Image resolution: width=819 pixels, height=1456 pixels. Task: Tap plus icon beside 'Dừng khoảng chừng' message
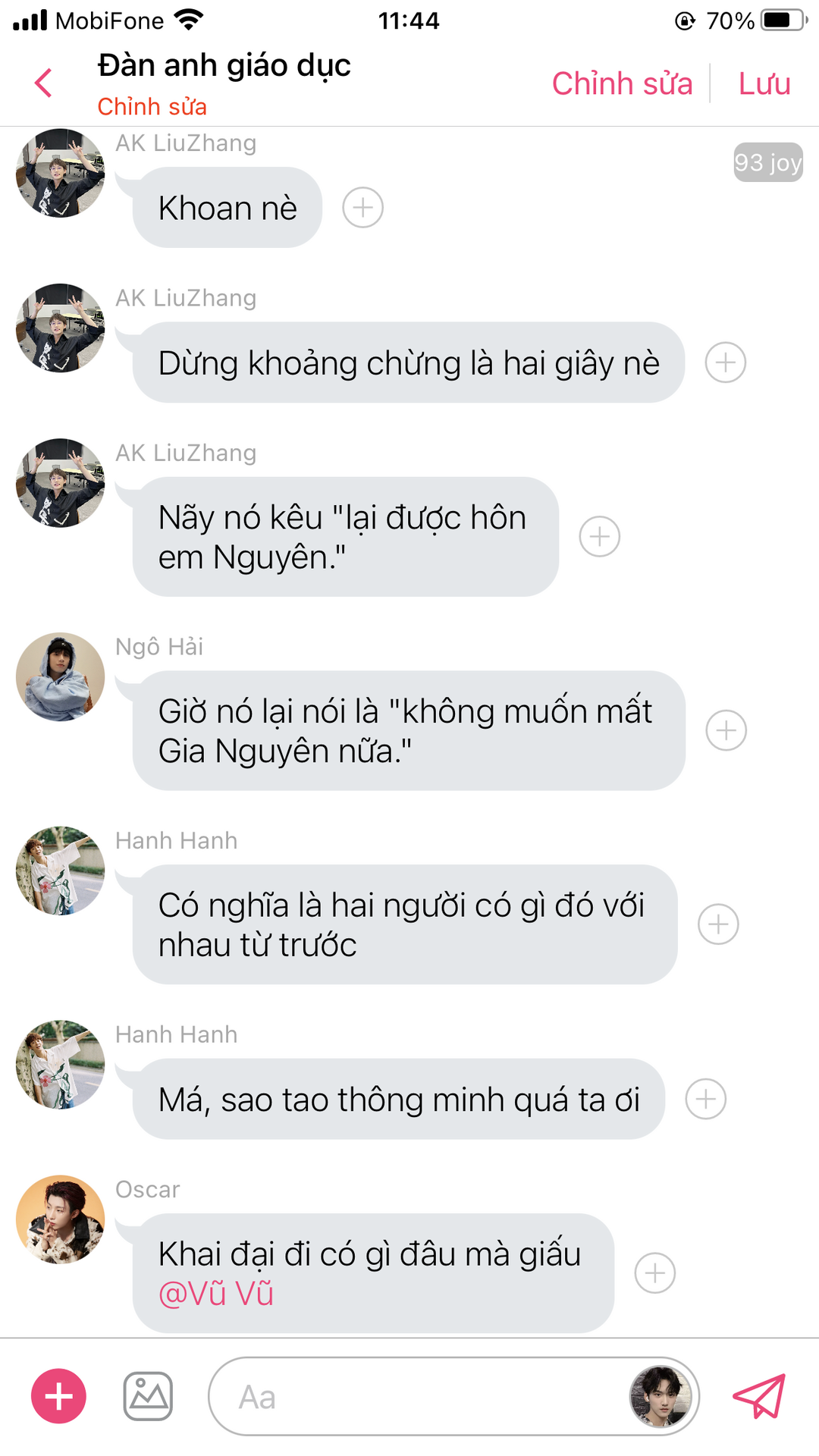(726, 362)
